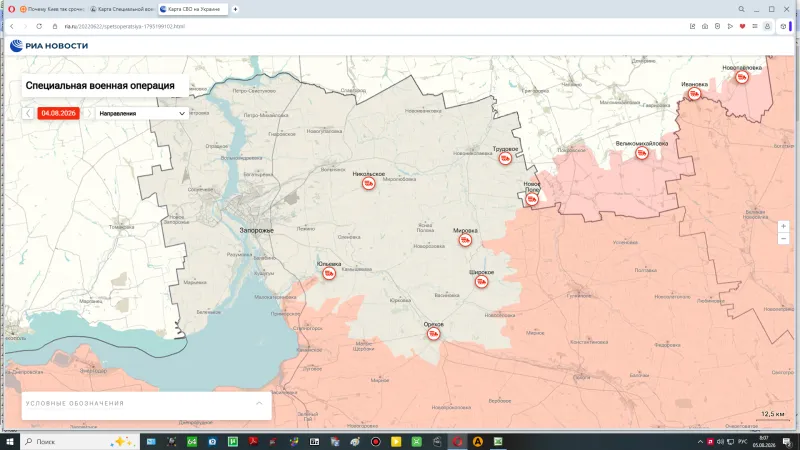This screenshot has width=800, height=450.
Task: Zoom out the map with minus button
Action: [x=783, y=238]
